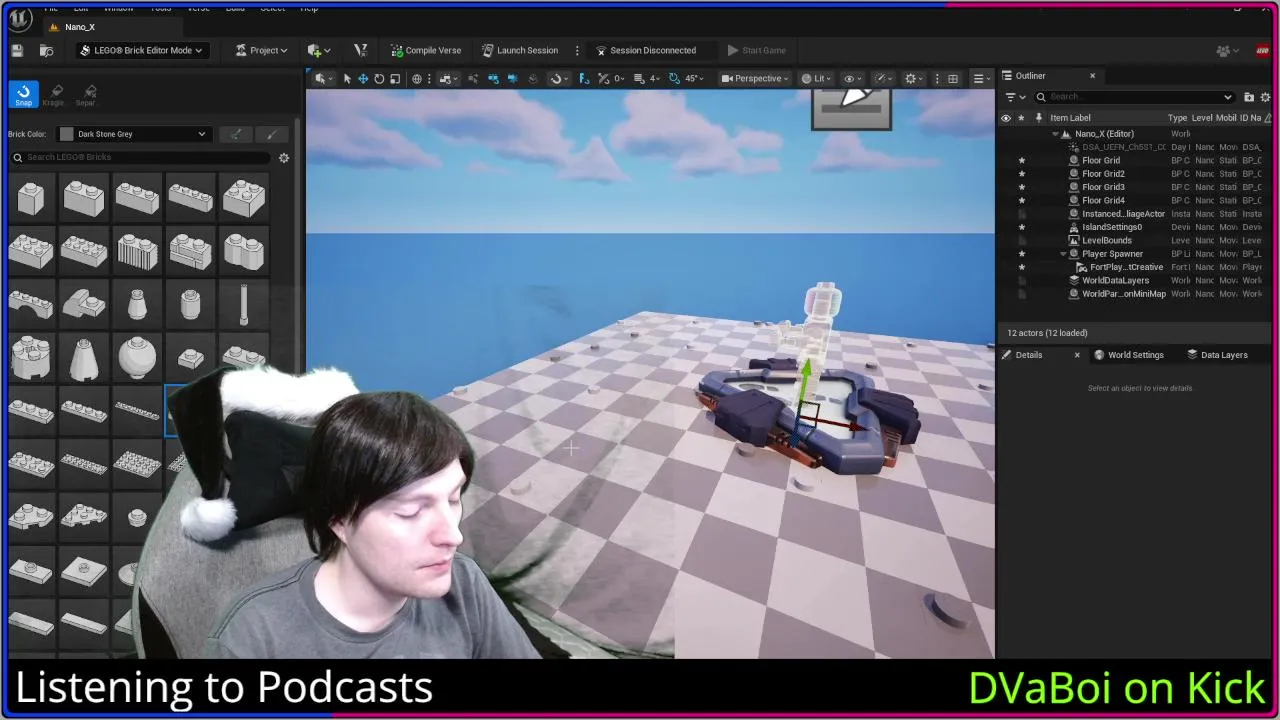Pick the round dome brick thumbnail
Image resolution: width=1280 pixels, height=720 pixels.
[x=137, y=357]
